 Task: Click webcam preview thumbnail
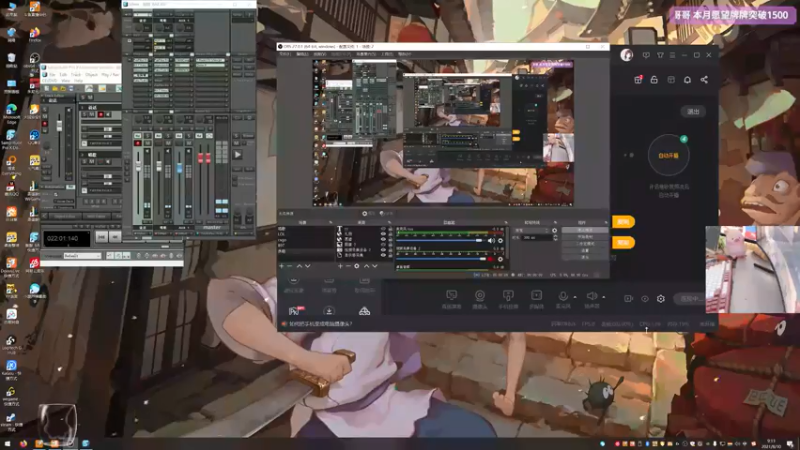tap(753, 269)
